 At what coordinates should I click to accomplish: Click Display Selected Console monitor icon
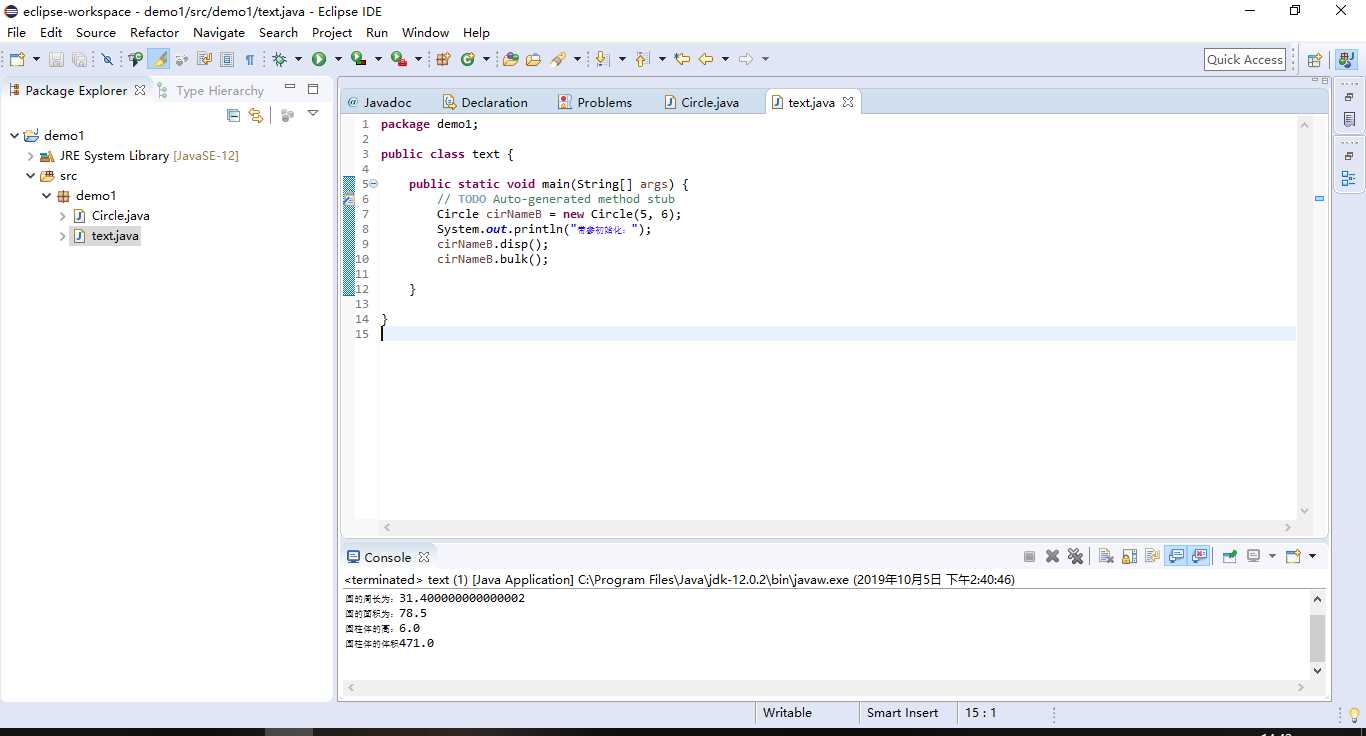pos(1253,557)
